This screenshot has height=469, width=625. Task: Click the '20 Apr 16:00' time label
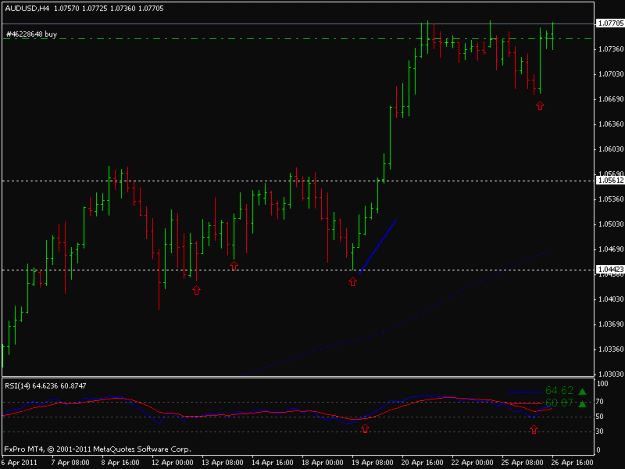click(x=422, y=463)
